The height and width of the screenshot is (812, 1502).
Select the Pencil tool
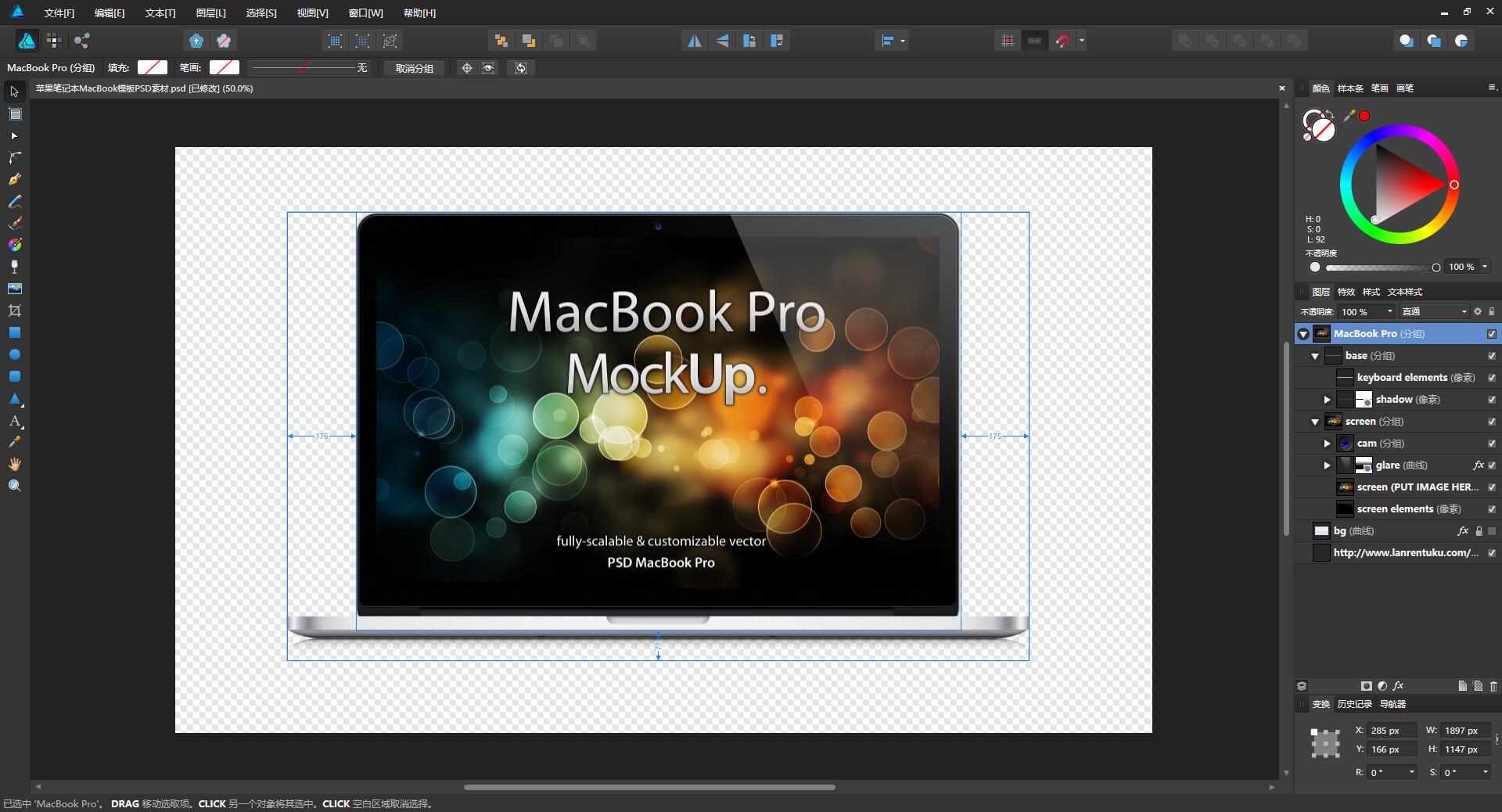pos(14,201)
